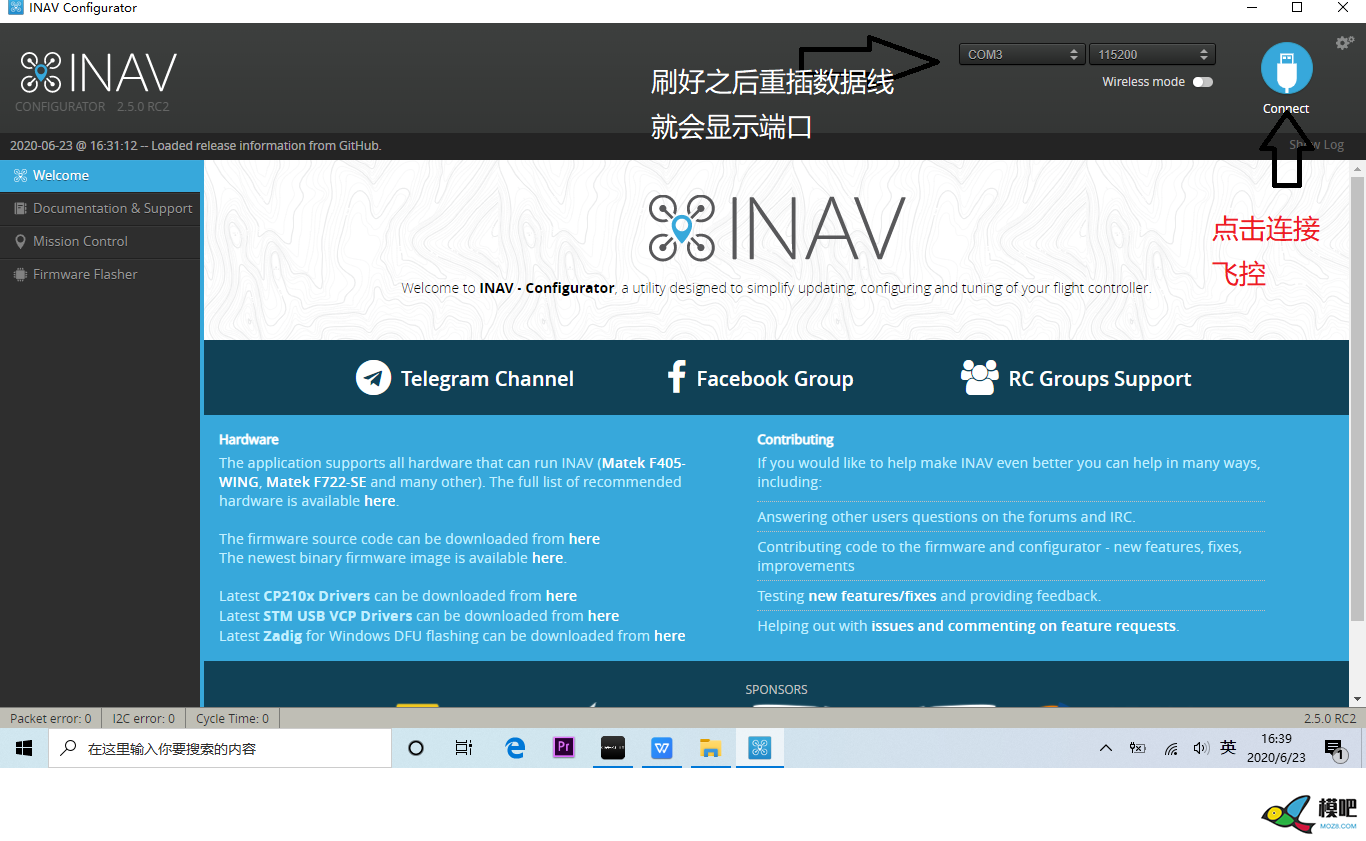Viewport: 1366px width, 841px height.
Task: Open the Documentation & Support tab
Action: pyautogui.click(x=100, y=208)
